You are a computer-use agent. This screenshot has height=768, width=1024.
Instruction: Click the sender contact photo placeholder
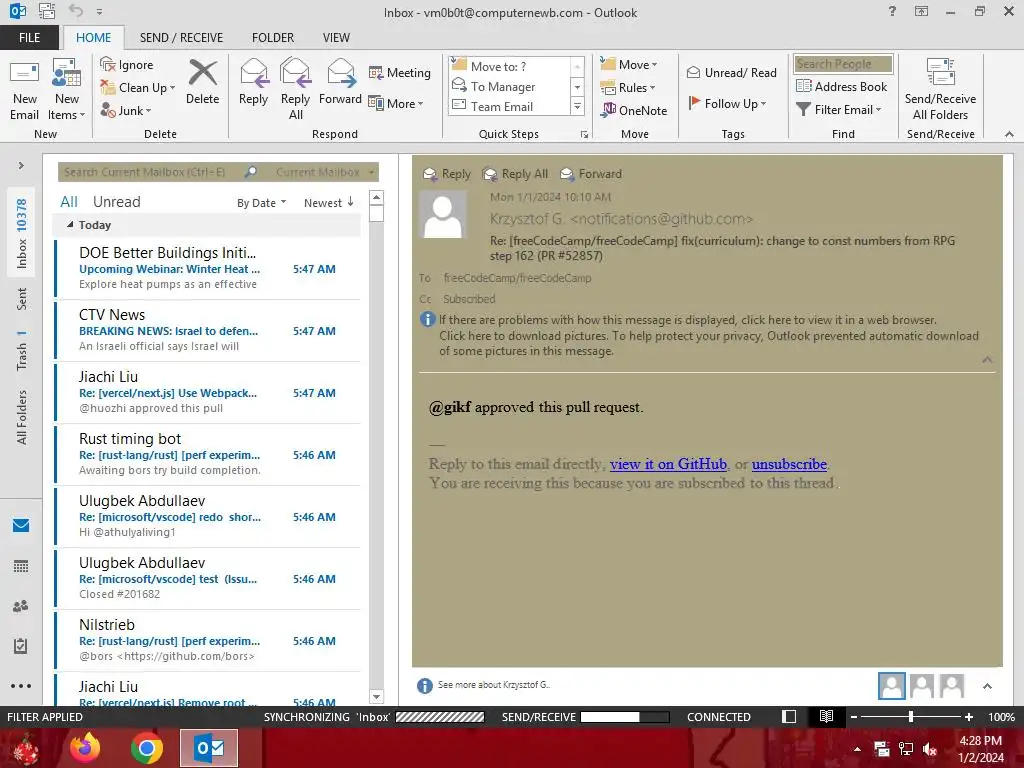click(x=443, y=215)
